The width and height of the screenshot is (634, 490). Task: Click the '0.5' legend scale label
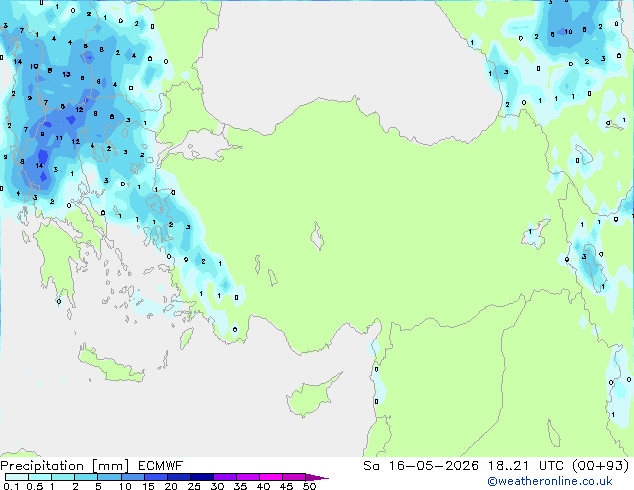[35, 486]
